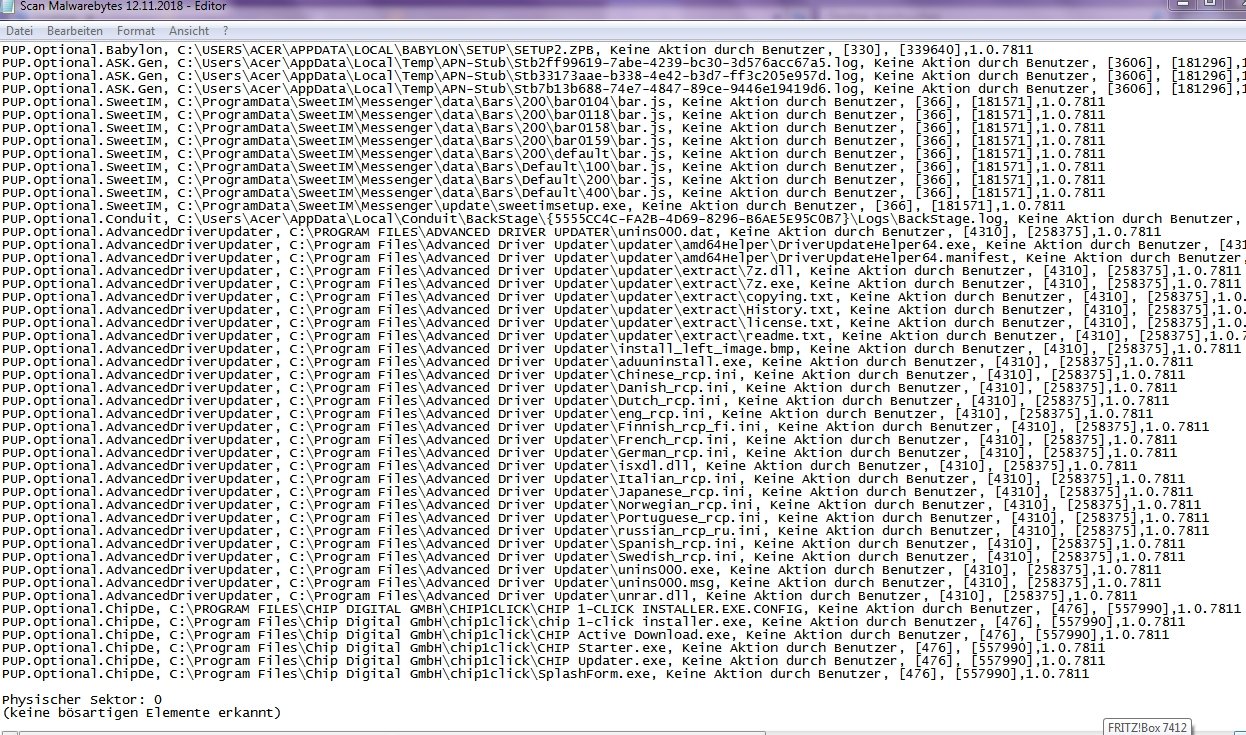Click the Babylon SETUP2.ZPB line

[x=517, y=49]
